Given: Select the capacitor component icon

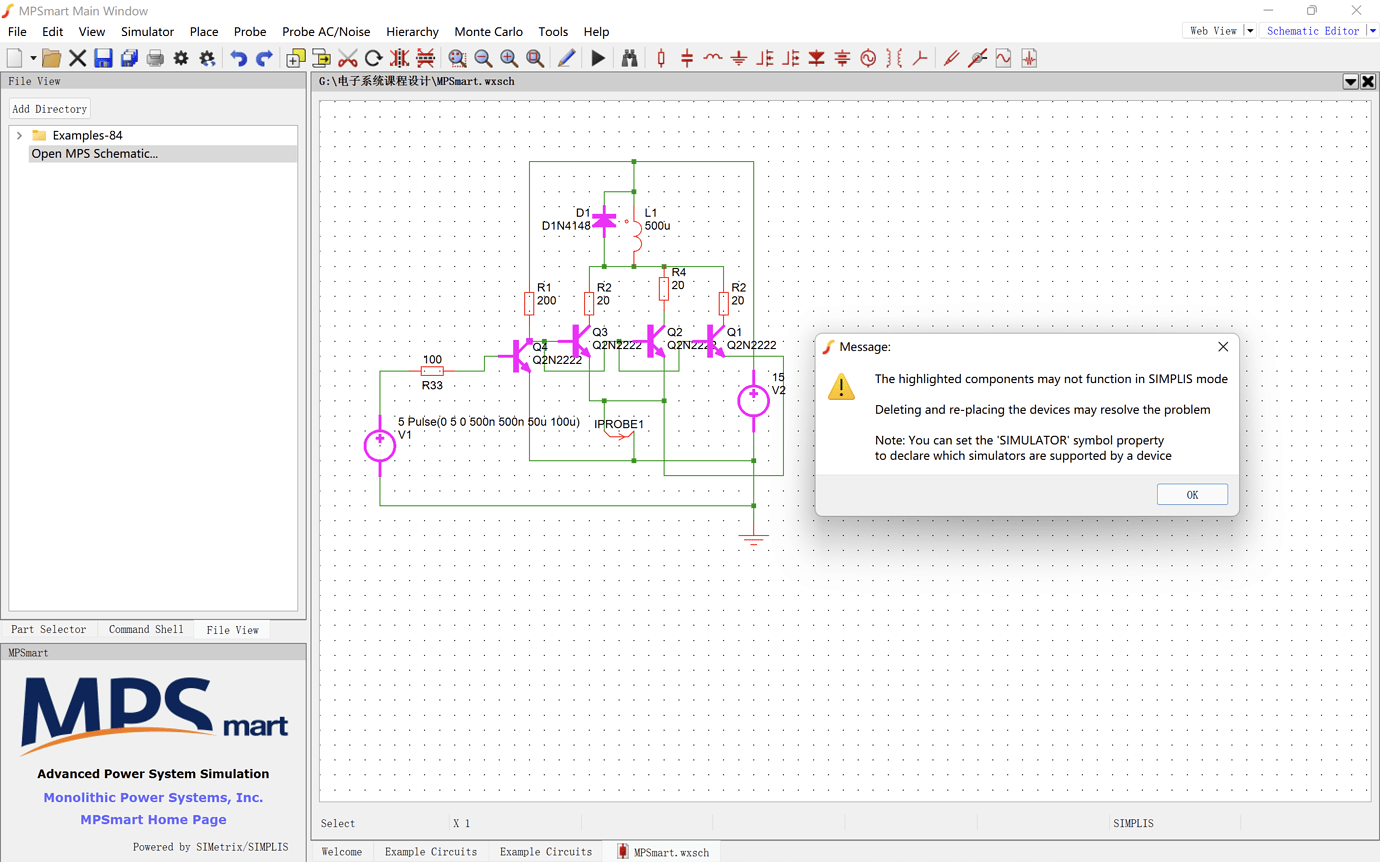Looking at the screenshot, I should [x=687, y=58].
